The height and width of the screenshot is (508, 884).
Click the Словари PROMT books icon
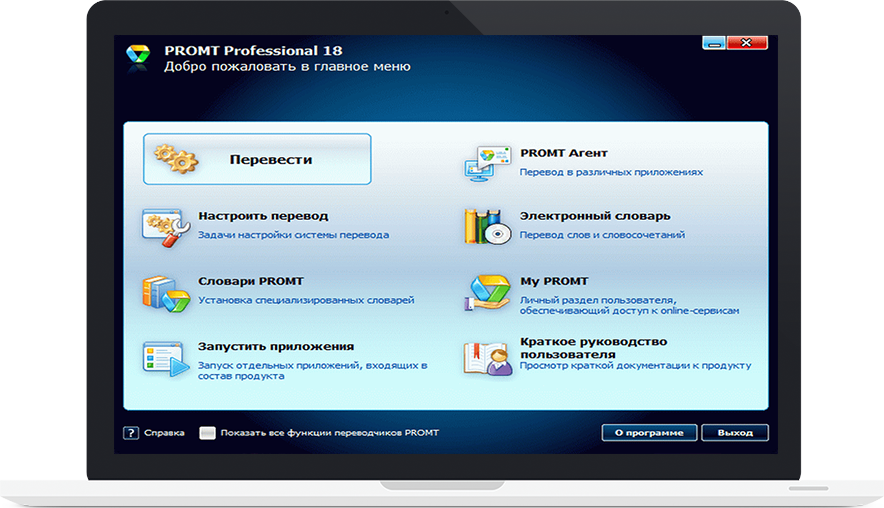pyautogui.click(x=166, y=294)
